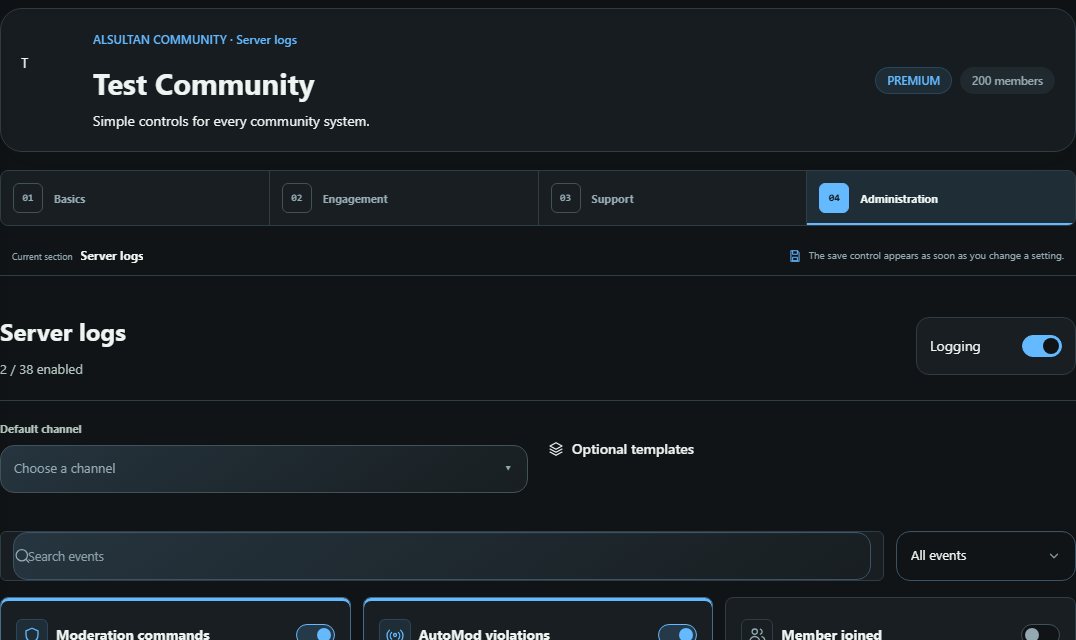Click the 200 members badge
The image size is (1076, 640).
point(1007,81)
